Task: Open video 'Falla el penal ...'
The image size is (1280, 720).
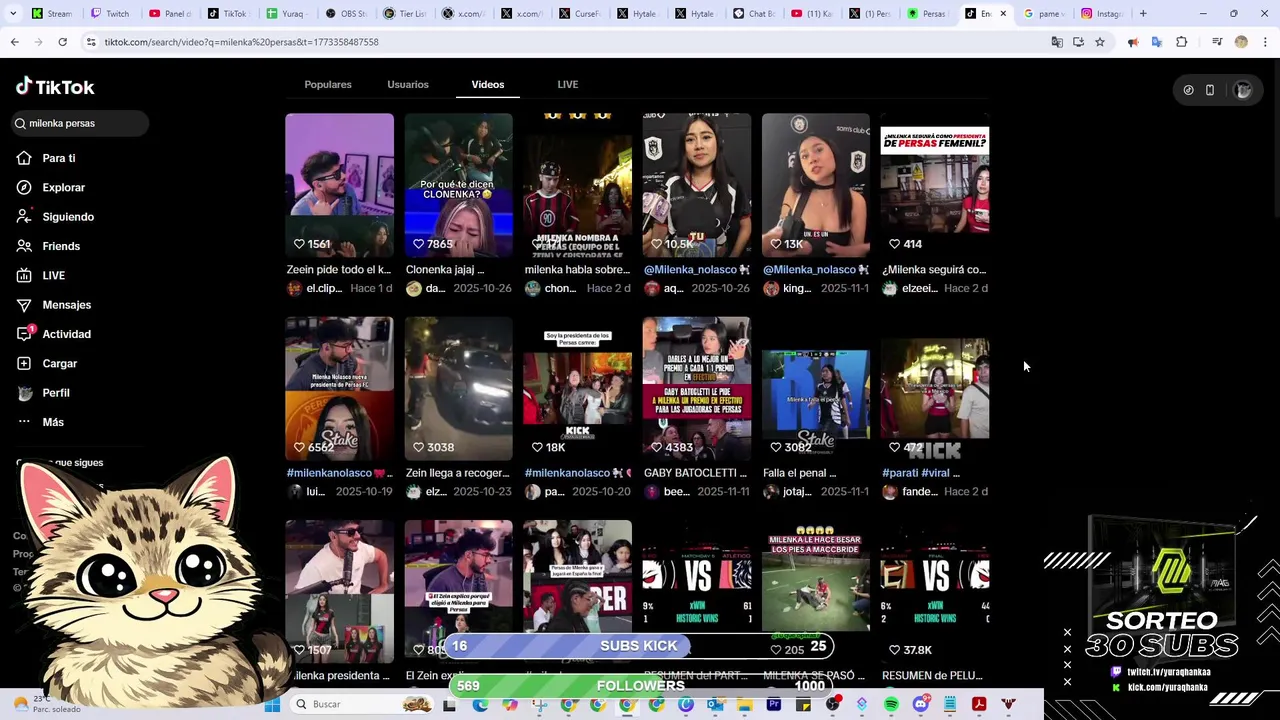Action: coord(815,388)
